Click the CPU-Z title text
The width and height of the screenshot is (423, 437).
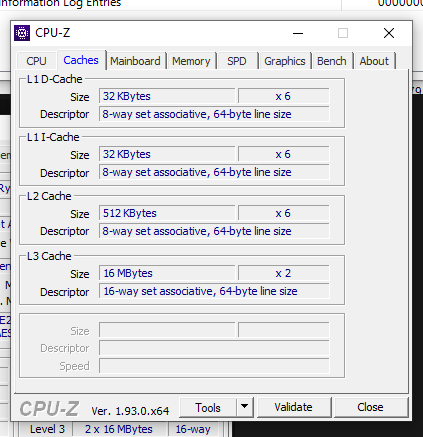(53, 33)
